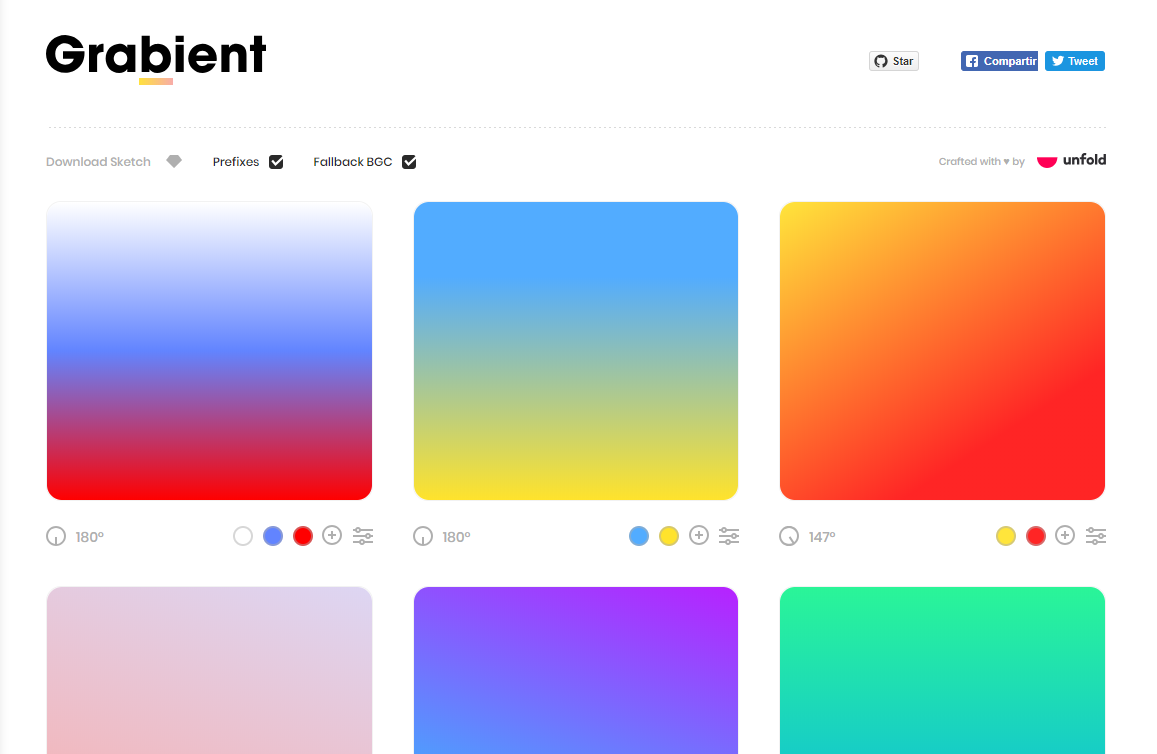Image resolution: width=1157 pixels, height=754 pixels.
Task: Disable the Fallback BGC option
Action: click(409, 161)
